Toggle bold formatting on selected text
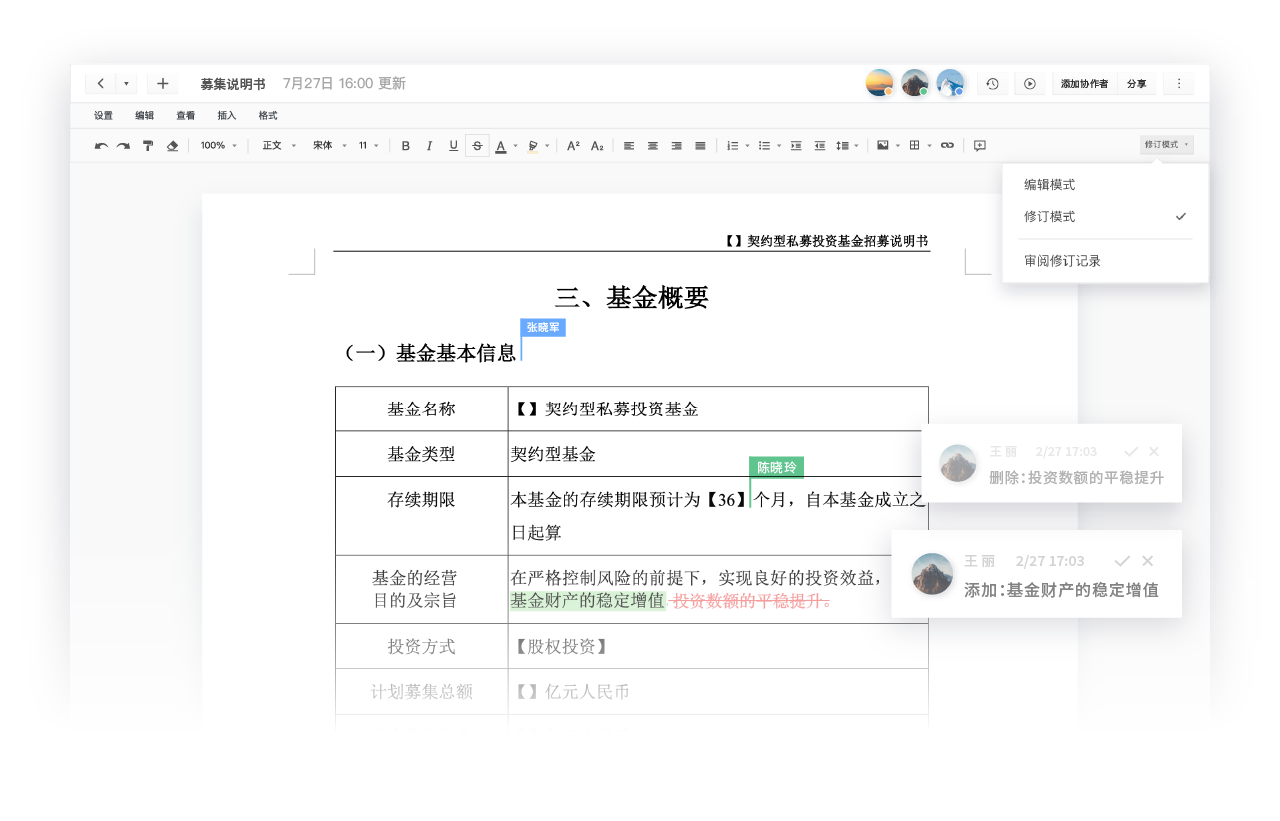 [x=405, y=145]
